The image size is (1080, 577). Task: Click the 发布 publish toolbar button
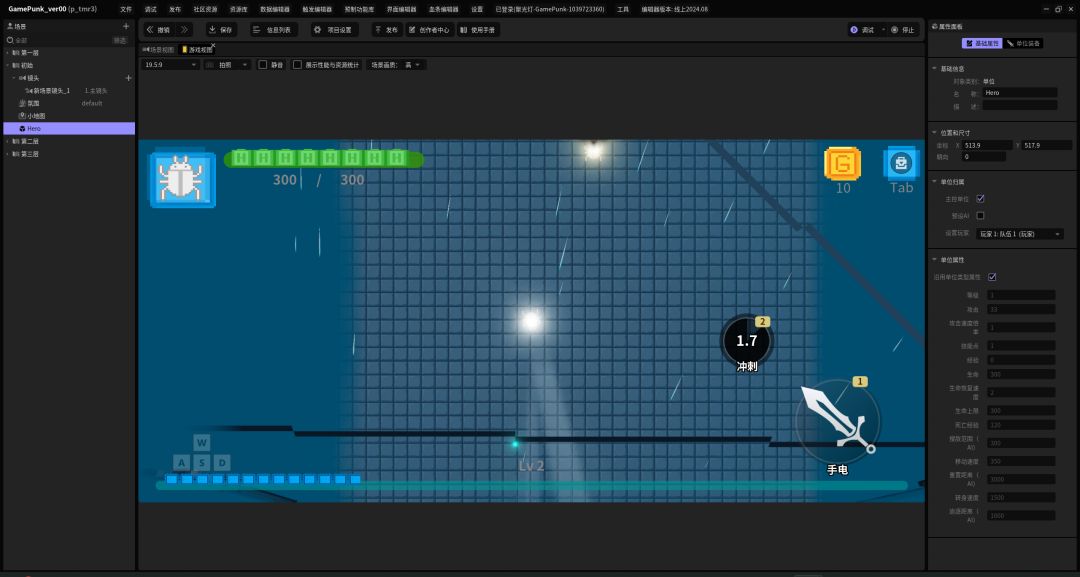(386, 30)
